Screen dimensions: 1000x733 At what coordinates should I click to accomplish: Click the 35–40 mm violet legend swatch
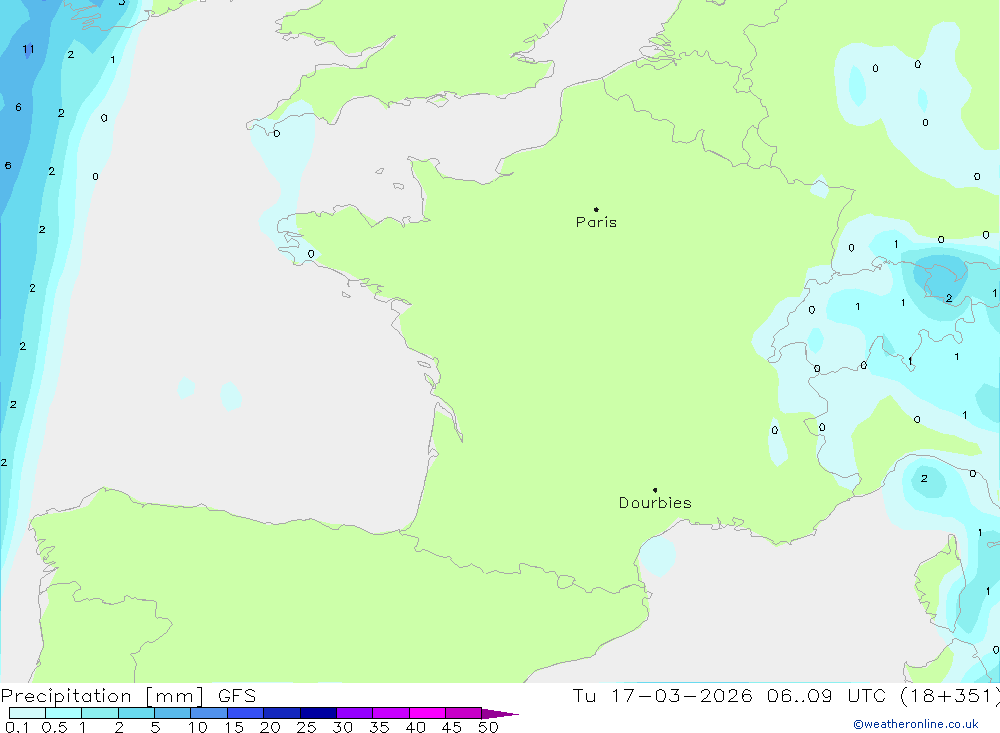391,713
